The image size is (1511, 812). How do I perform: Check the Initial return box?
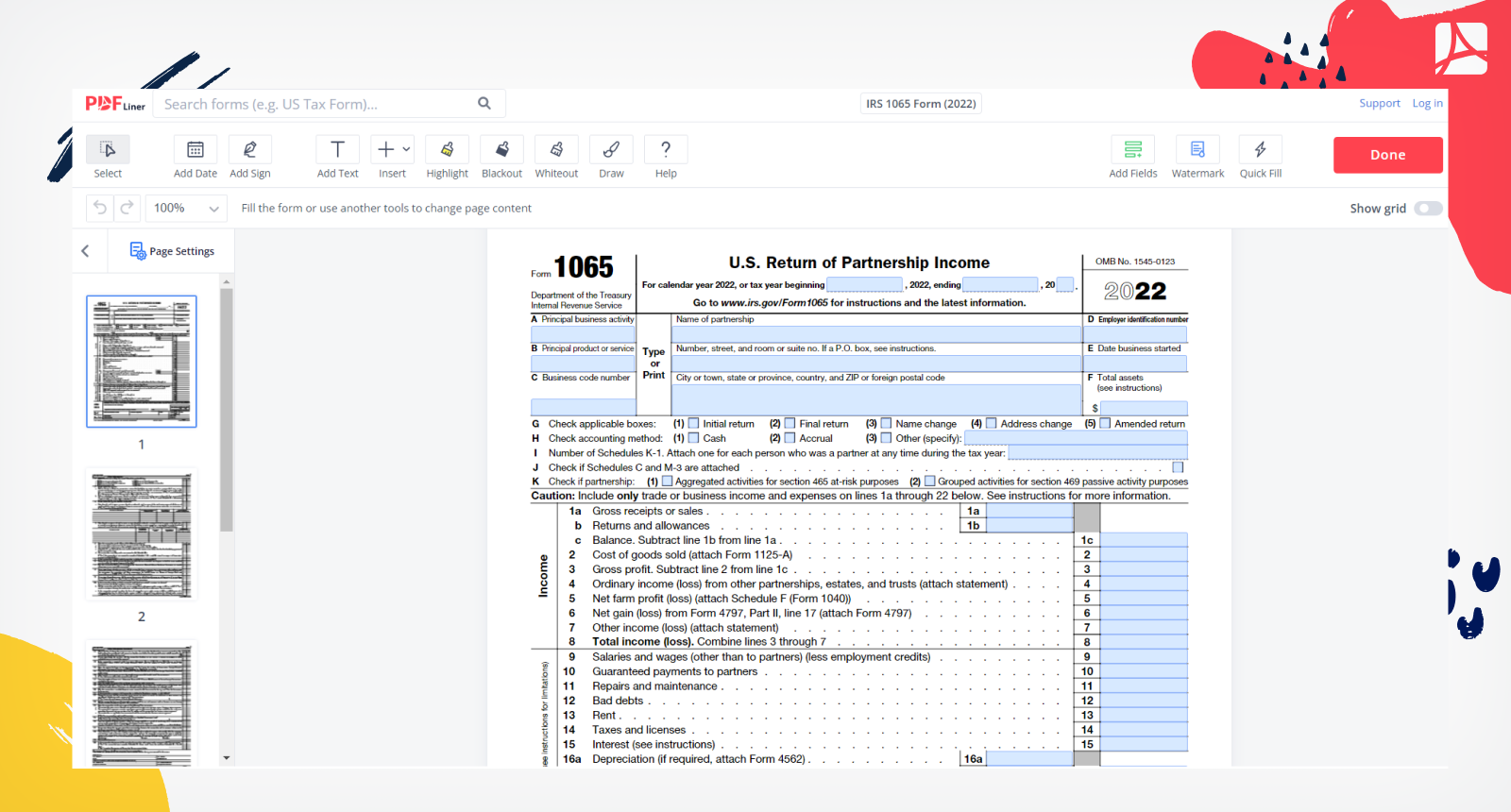693,424
